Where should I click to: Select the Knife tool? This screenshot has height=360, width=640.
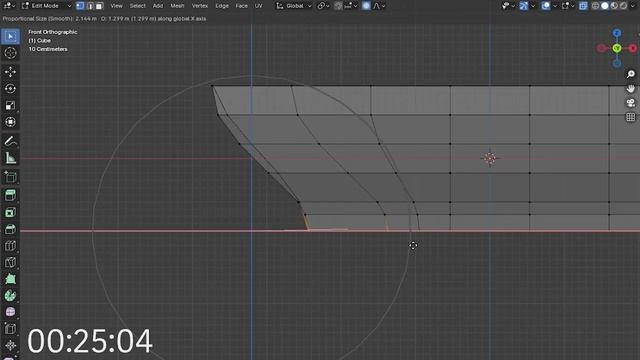10,262
